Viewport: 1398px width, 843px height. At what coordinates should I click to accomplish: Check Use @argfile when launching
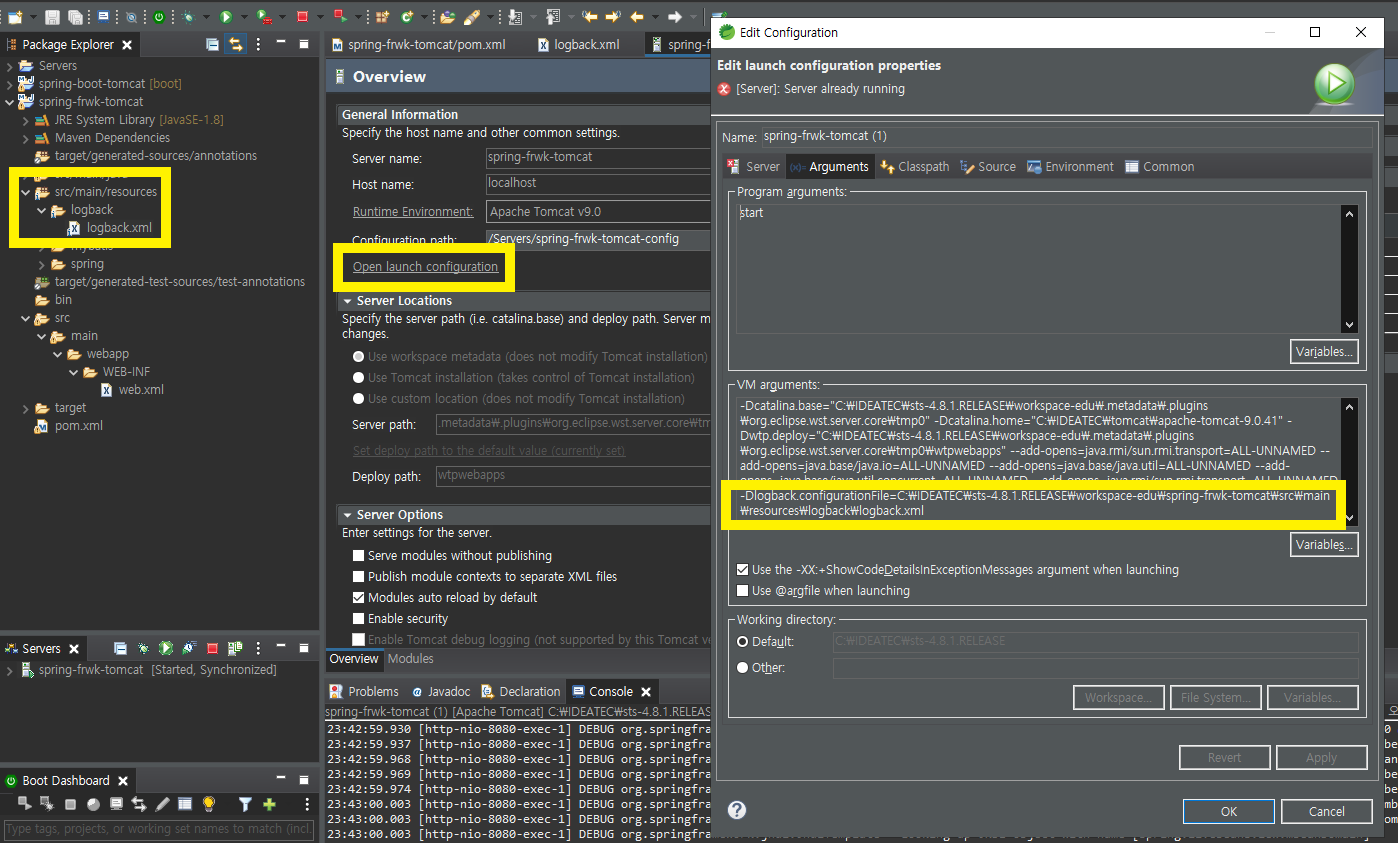[x=742, y=591]
